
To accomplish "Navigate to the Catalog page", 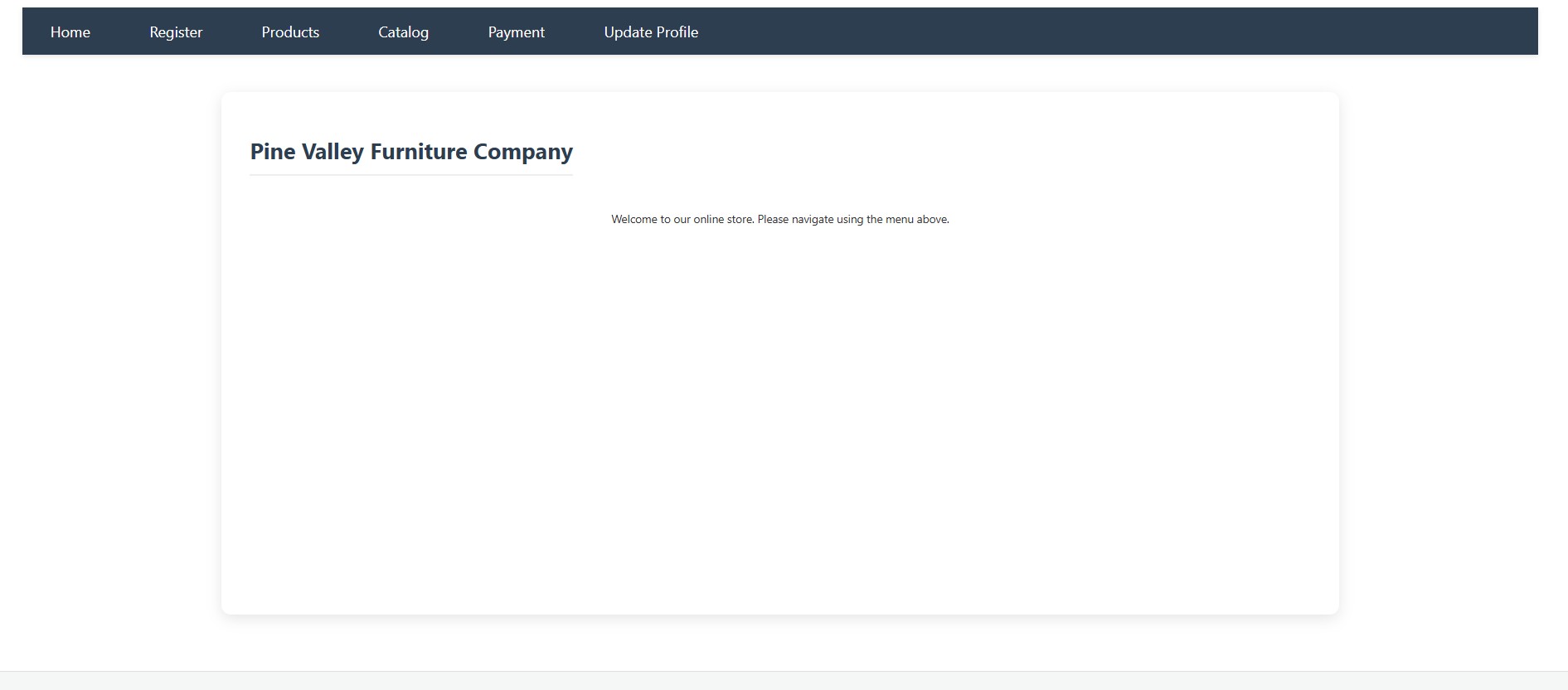I will [403, 32].
